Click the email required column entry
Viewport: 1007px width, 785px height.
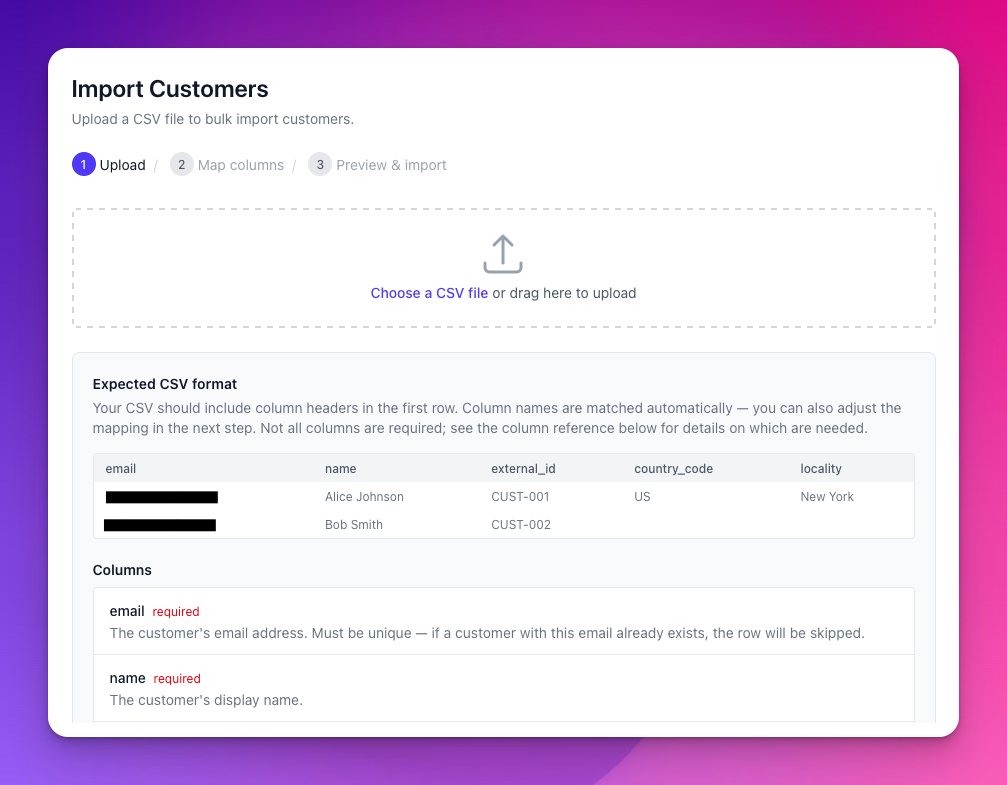[504, 621]
